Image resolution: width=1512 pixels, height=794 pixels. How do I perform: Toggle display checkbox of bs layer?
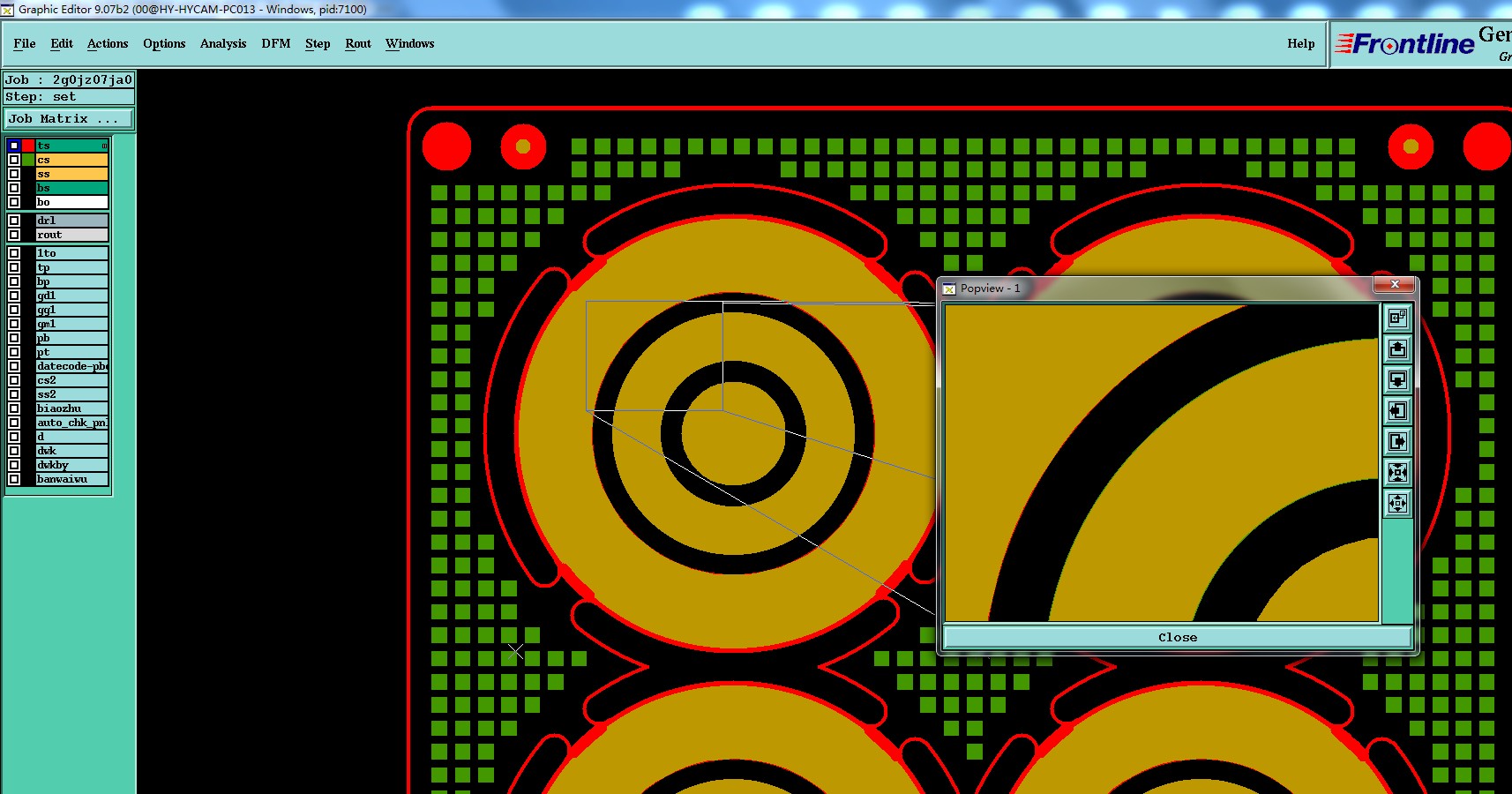pos(14,188)
